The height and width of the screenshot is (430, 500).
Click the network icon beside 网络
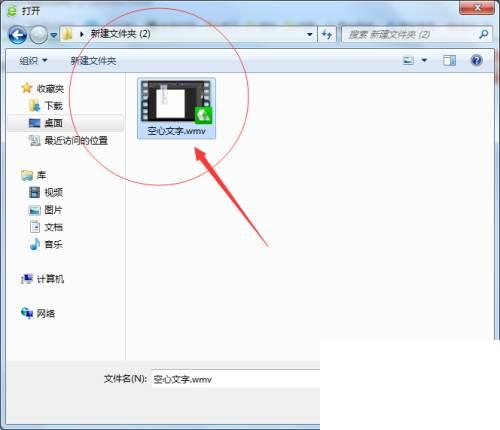[x=27, y=313]
